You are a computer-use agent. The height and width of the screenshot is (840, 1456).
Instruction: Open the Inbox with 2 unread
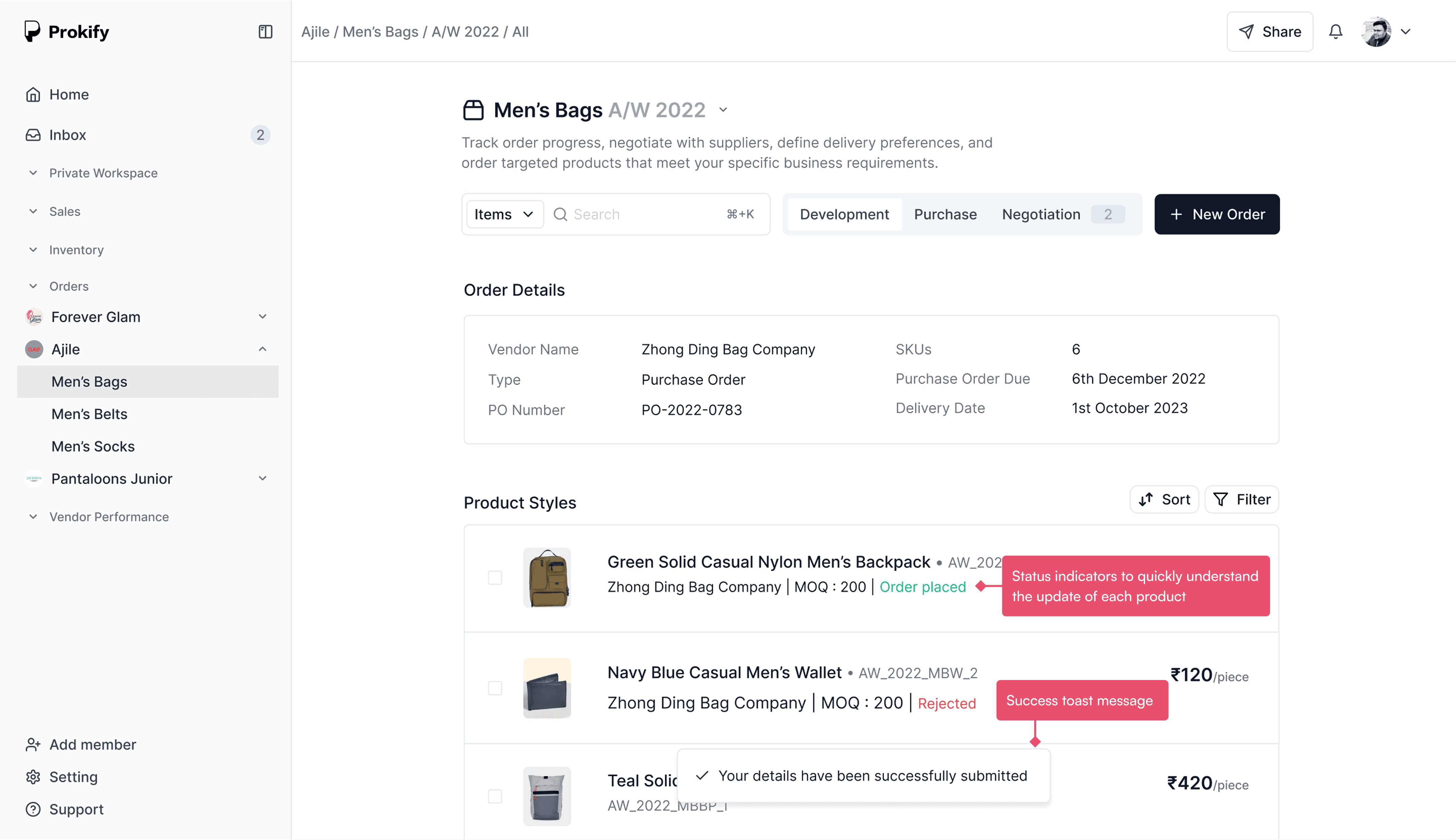[x=67, y=134]
